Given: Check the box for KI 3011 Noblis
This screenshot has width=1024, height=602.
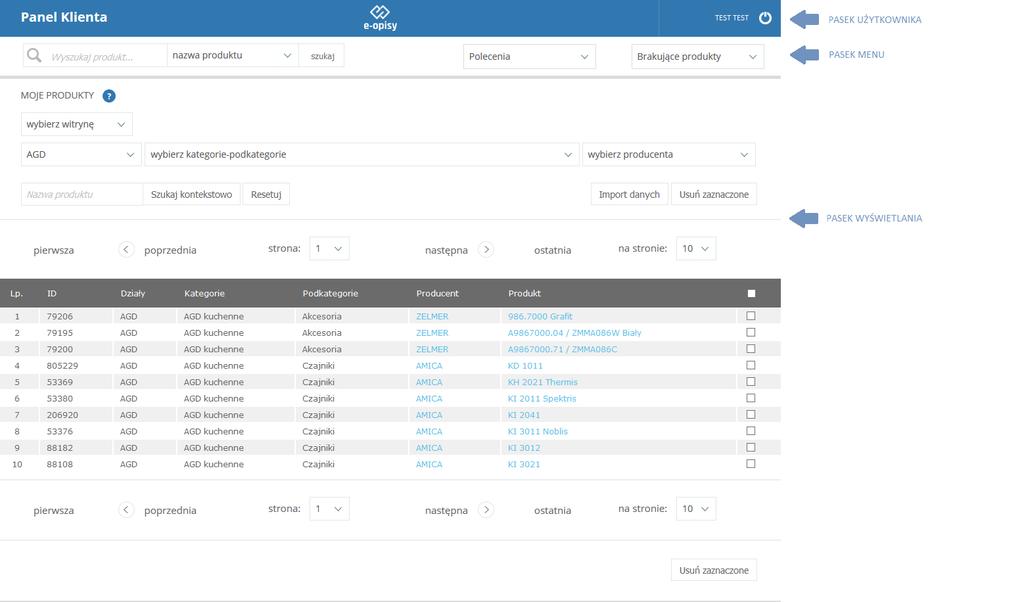Looking at the screenshot, I should point(751,431).
